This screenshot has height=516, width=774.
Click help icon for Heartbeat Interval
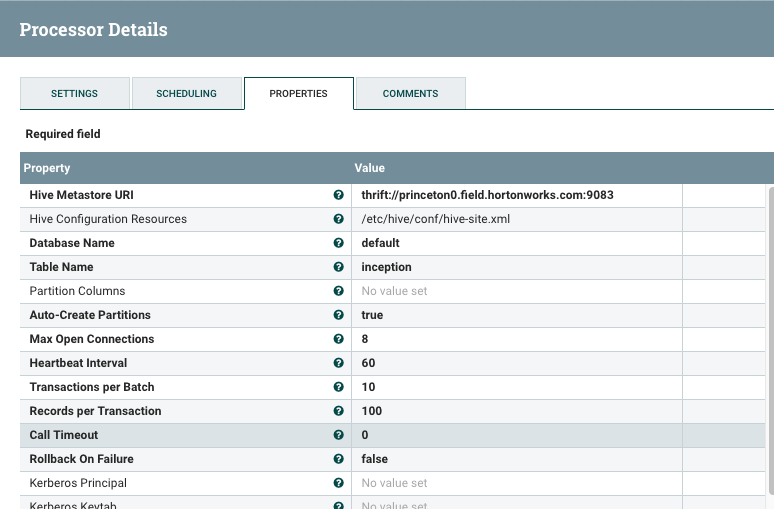[x=338, y=363]
